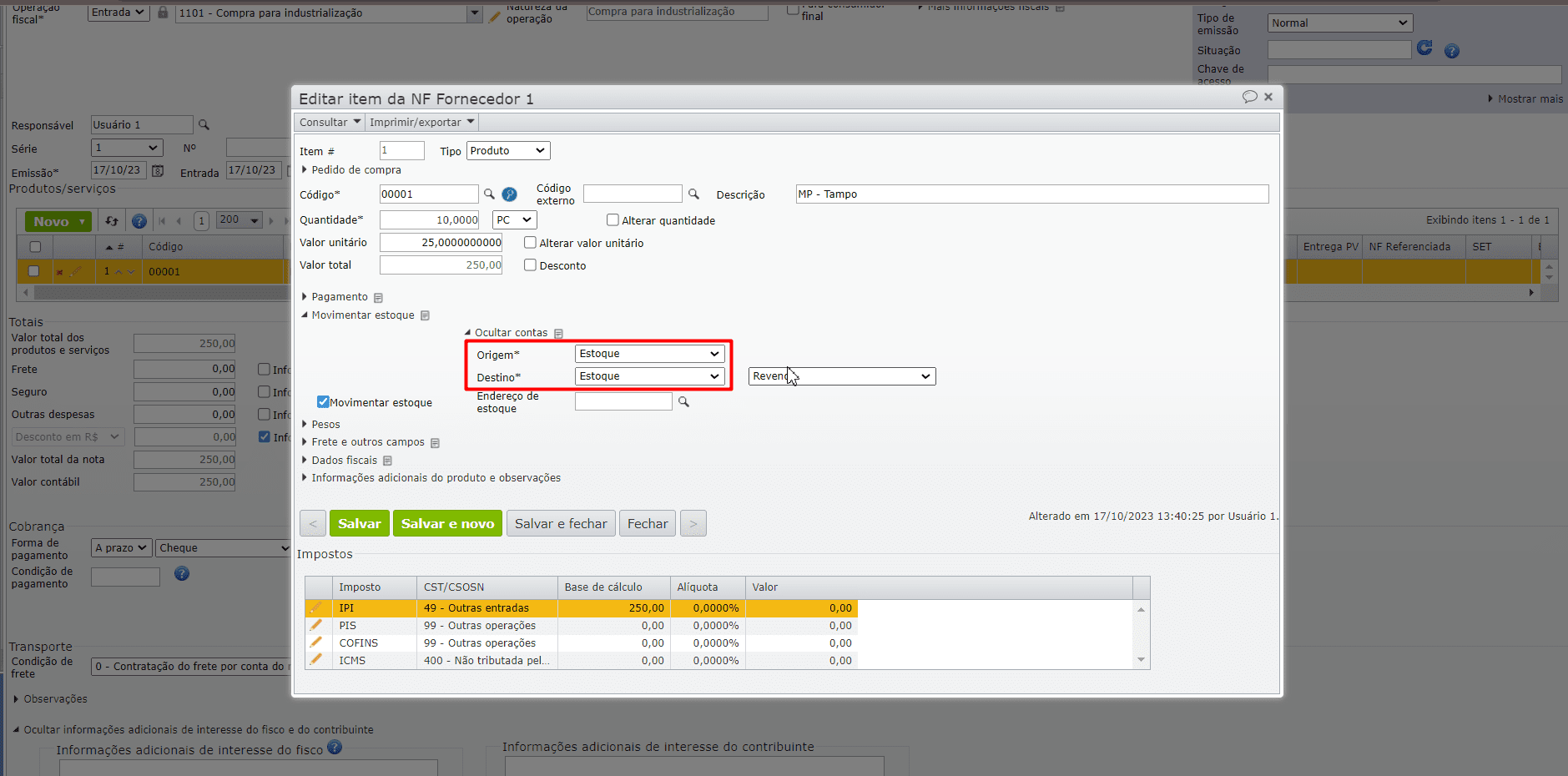
Task: Click the tax table vertical scrollbar down arrow
Action: pyautogui.click(x=1141, y=660)
